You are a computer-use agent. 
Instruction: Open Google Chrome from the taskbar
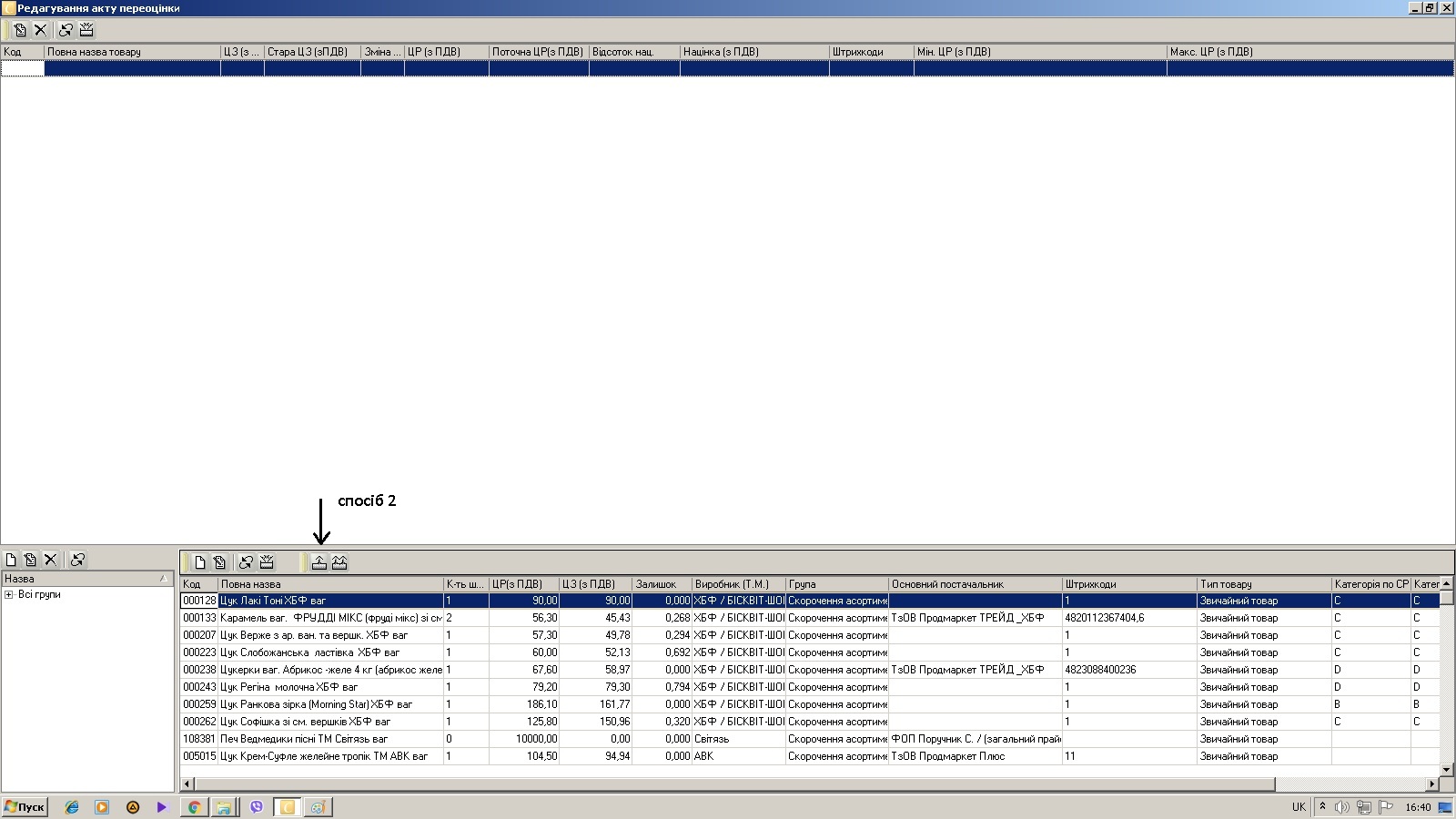pyautogui.click(x=194, y=807)
